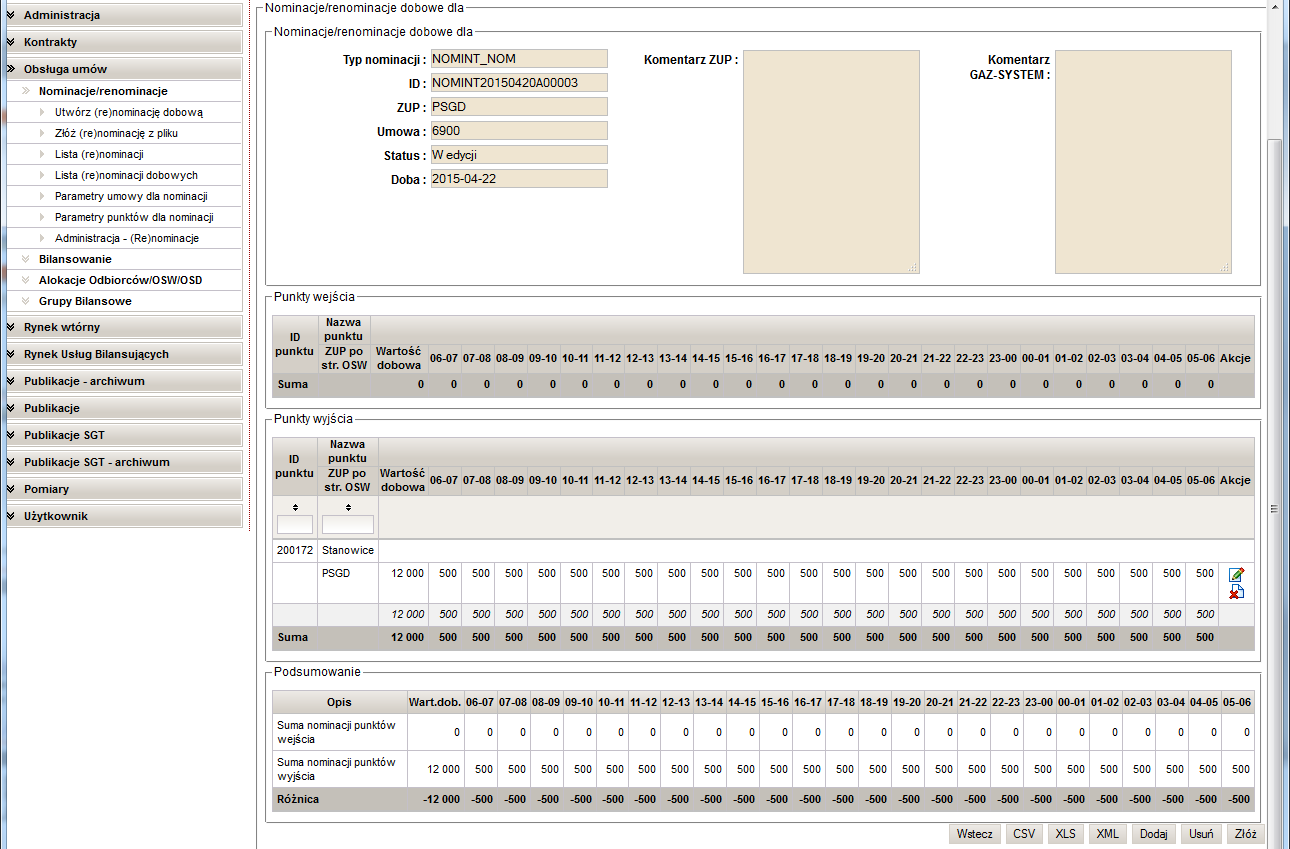
Task: Expand Rynek Usług Bilansujących section
Action: (124, 355)
